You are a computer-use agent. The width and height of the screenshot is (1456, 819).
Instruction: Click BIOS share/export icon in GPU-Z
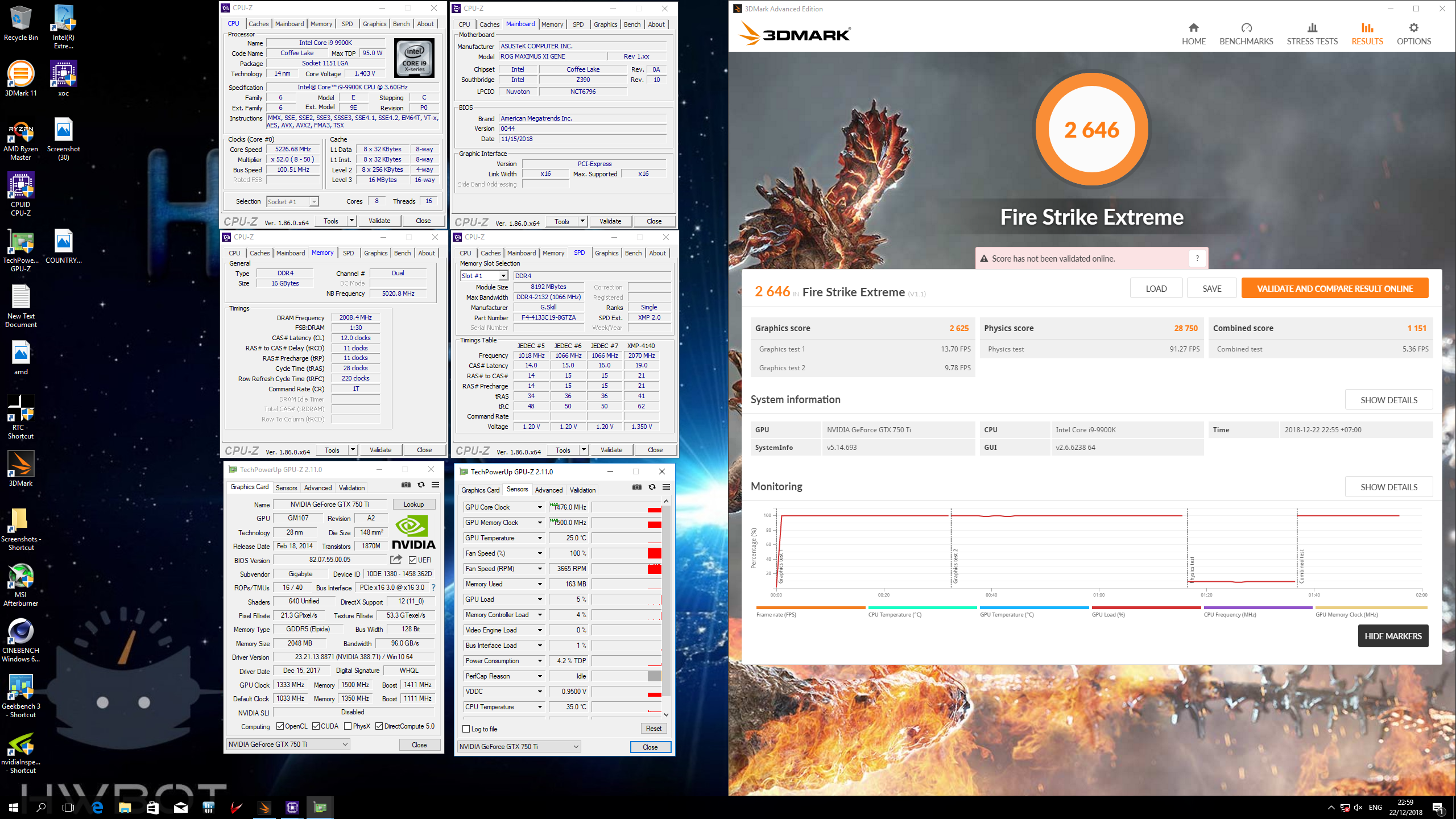click(396, 560)
